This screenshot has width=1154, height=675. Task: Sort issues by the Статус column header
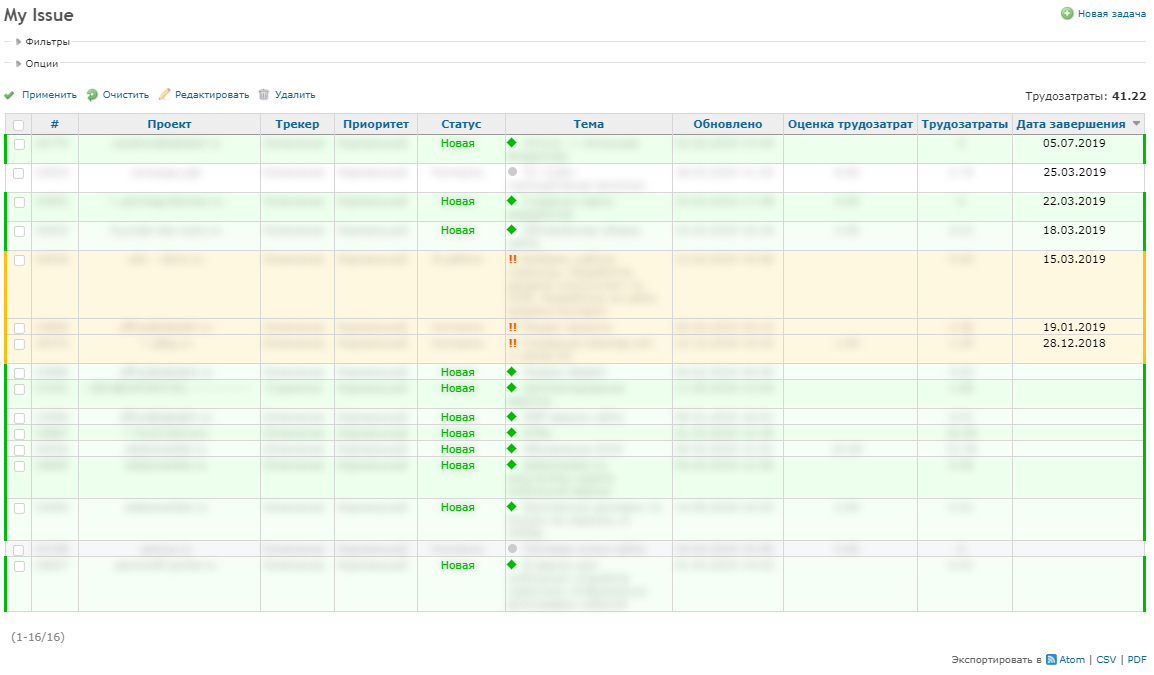click(x=461, y=124)
